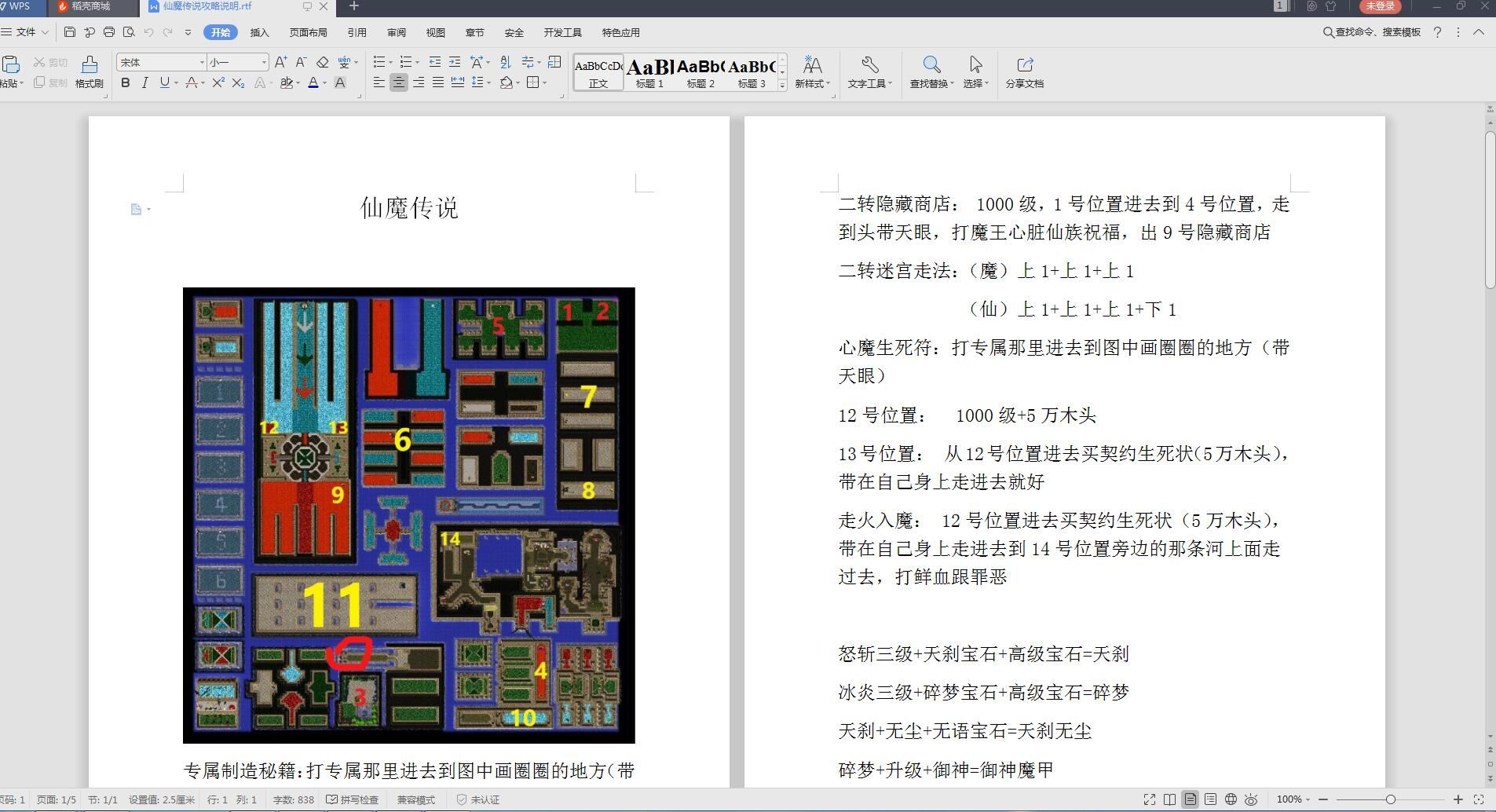Viewport: 1496px width, 812px height.
Task: Click the Undo arrow
Action: point(148,32)
